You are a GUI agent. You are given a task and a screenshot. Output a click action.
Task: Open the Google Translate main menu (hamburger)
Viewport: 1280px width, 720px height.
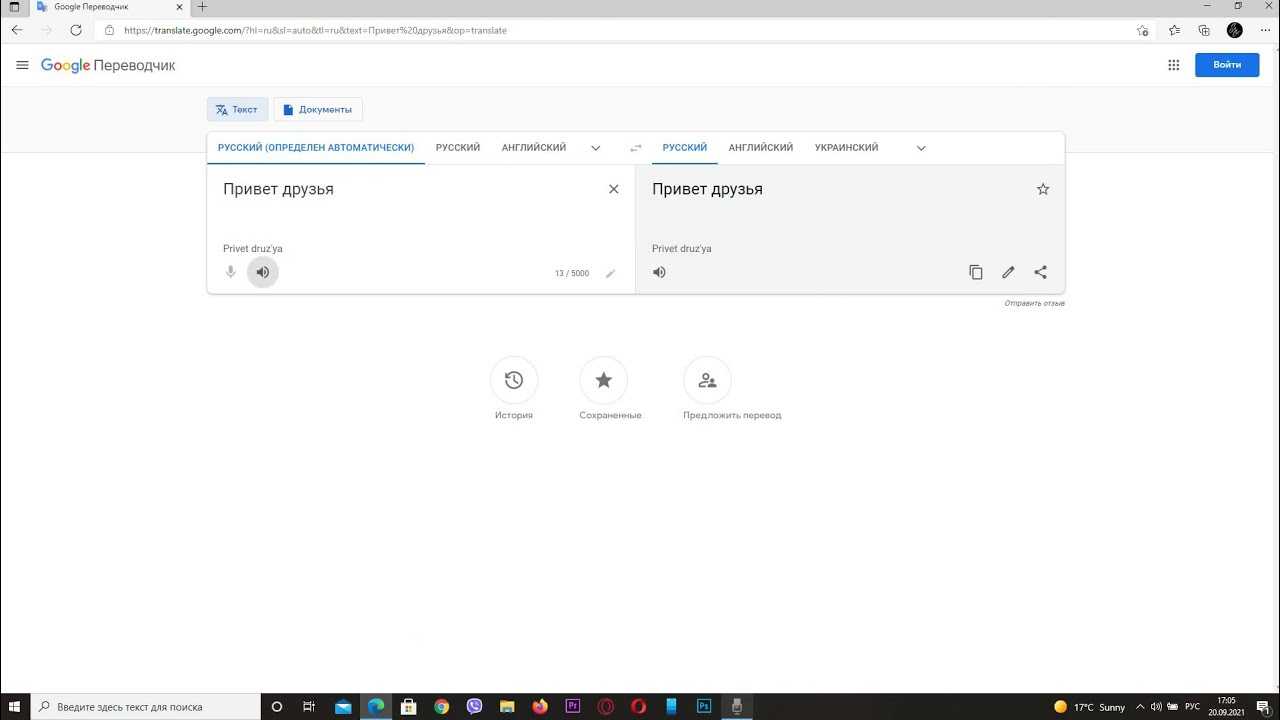click(x=23, y=65)
